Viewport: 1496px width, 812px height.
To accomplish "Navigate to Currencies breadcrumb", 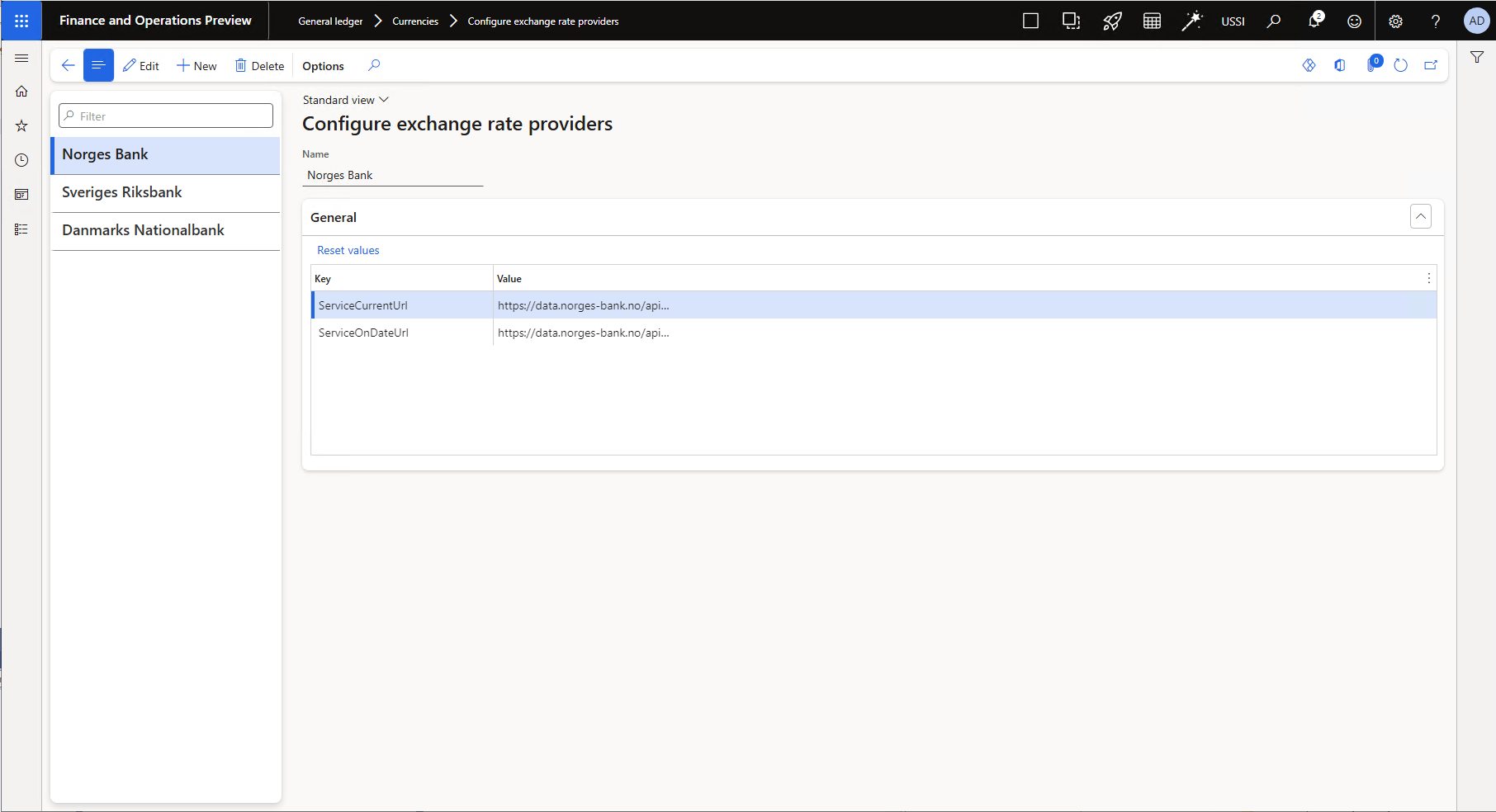I will click(415, 21).
